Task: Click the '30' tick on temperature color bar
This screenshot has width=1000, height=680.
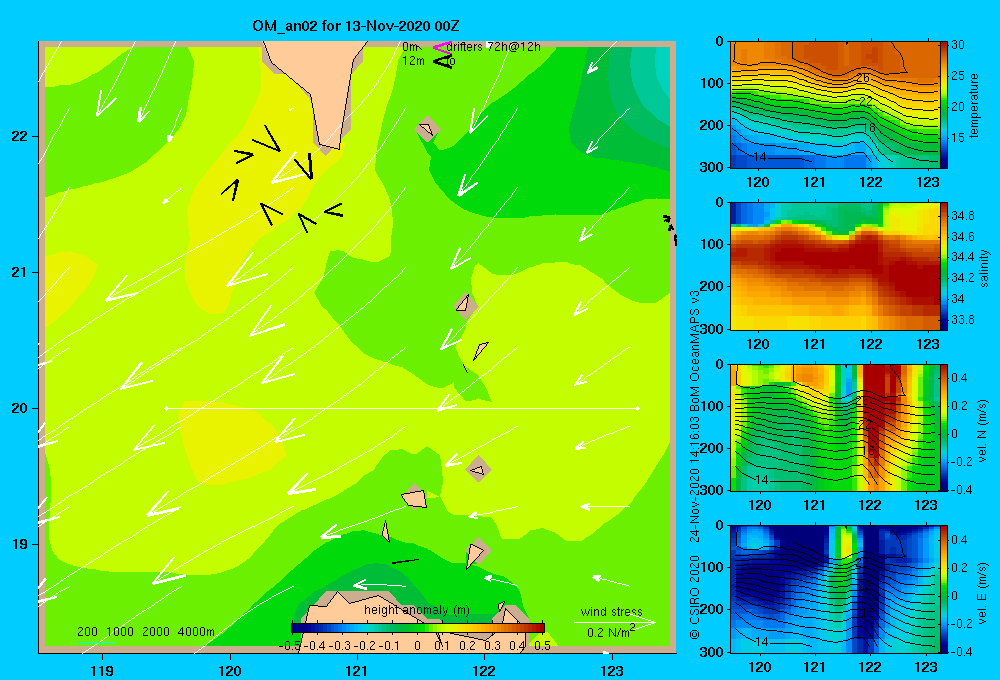Action: 958,45
